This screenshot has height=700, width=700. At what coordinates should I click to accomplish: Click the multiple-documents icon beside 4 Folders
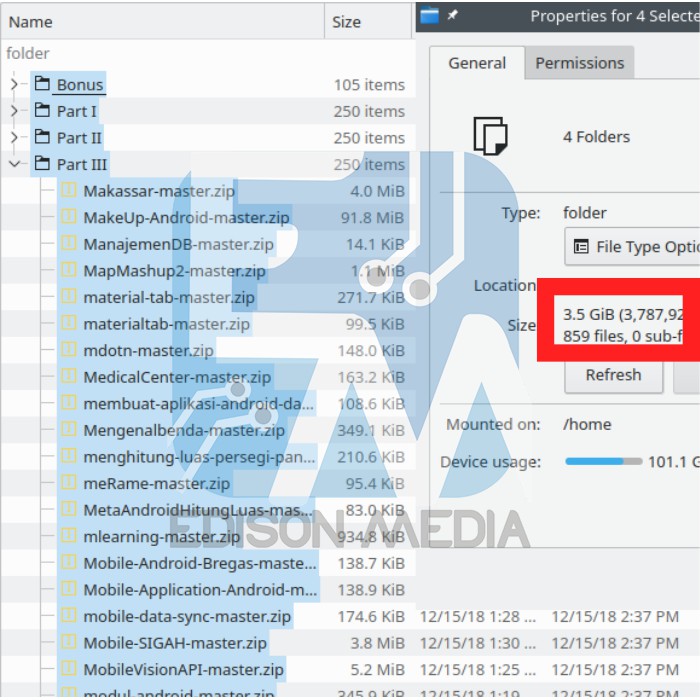click(x=490, y=136)
